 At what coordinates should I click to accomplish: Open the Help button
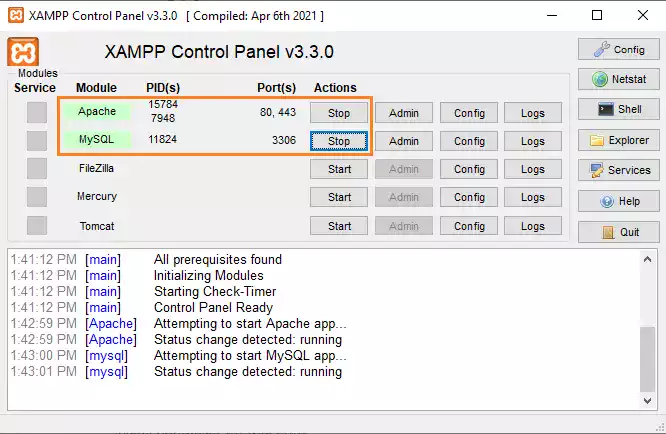point(618,201)
